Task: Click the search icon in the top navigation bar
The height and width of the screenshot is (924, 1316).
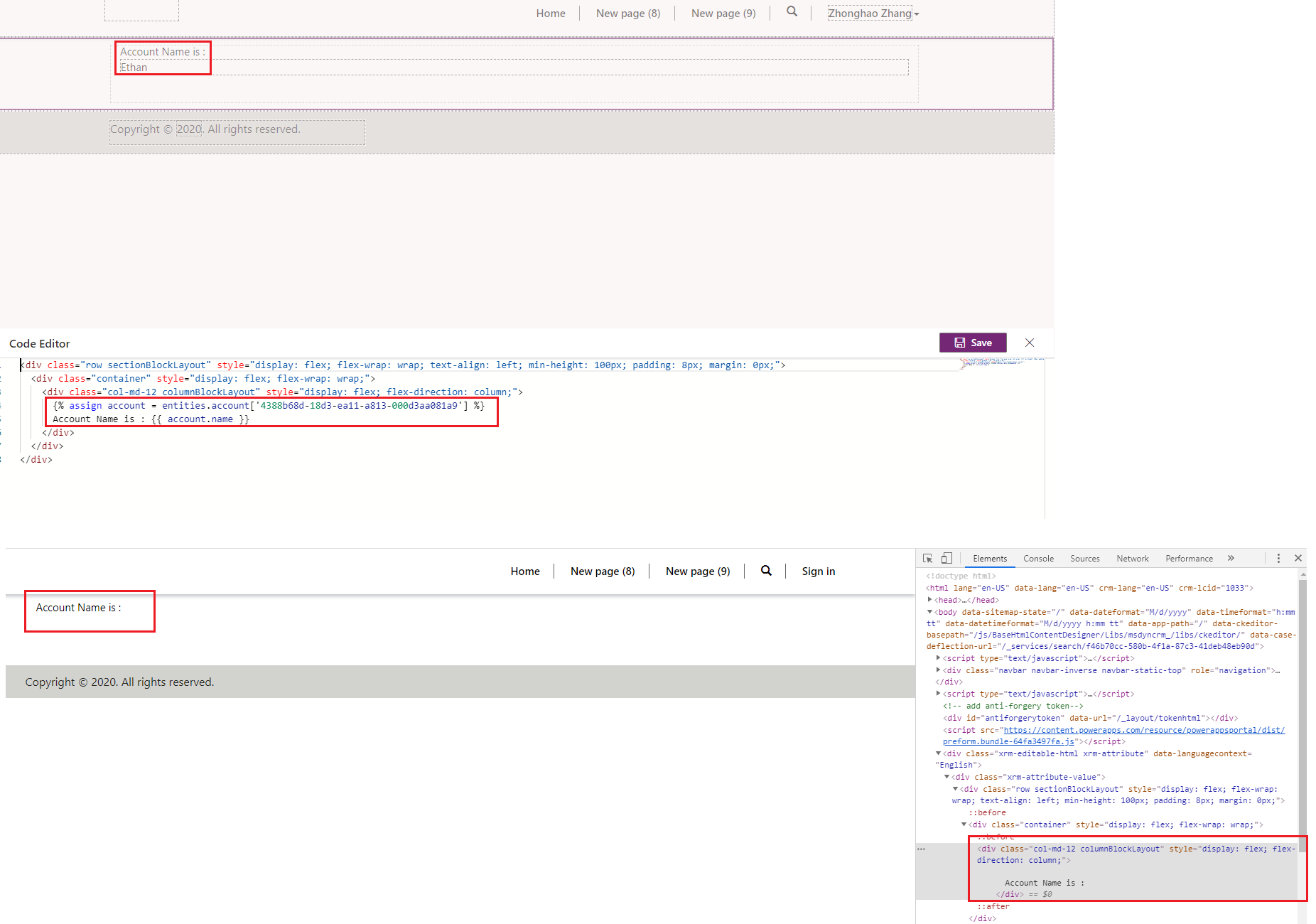Action: pyautogui.click(x=792, y=12)
